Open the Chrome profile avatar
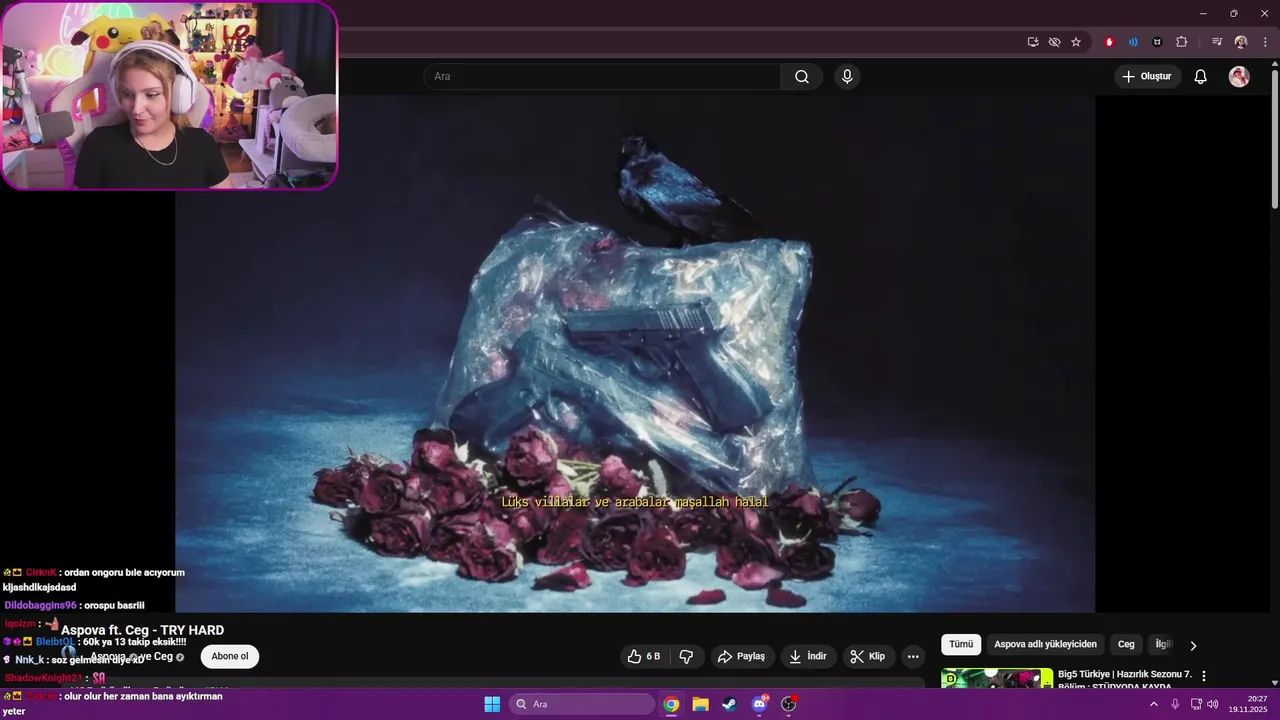Image resolution: width=1280 pixels, height=720 pixels. (x=1241, y=42)
